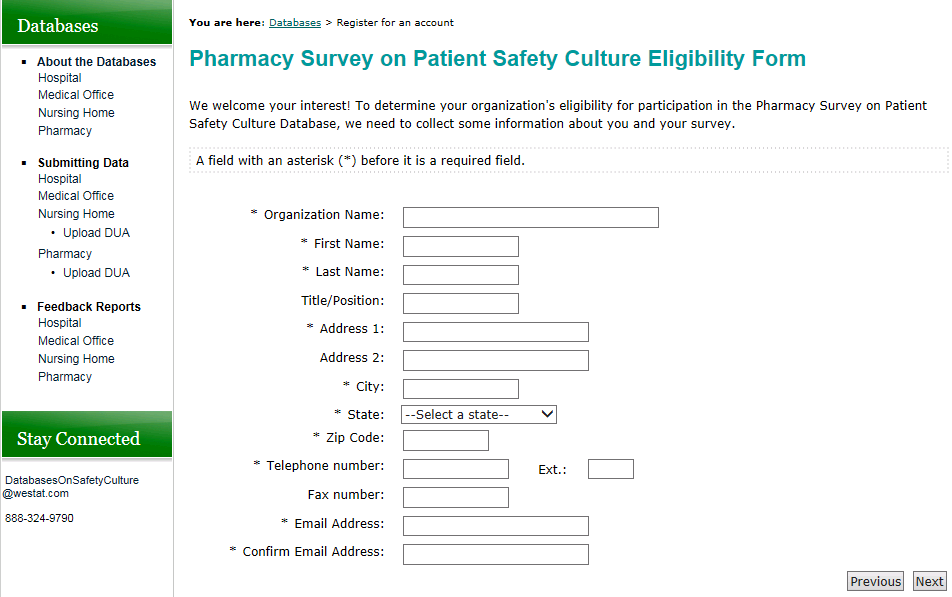Screen dimensions: 952x597
Task: Open the State selection dropdown
Action: pyautogui.click(x=478, y=415)
